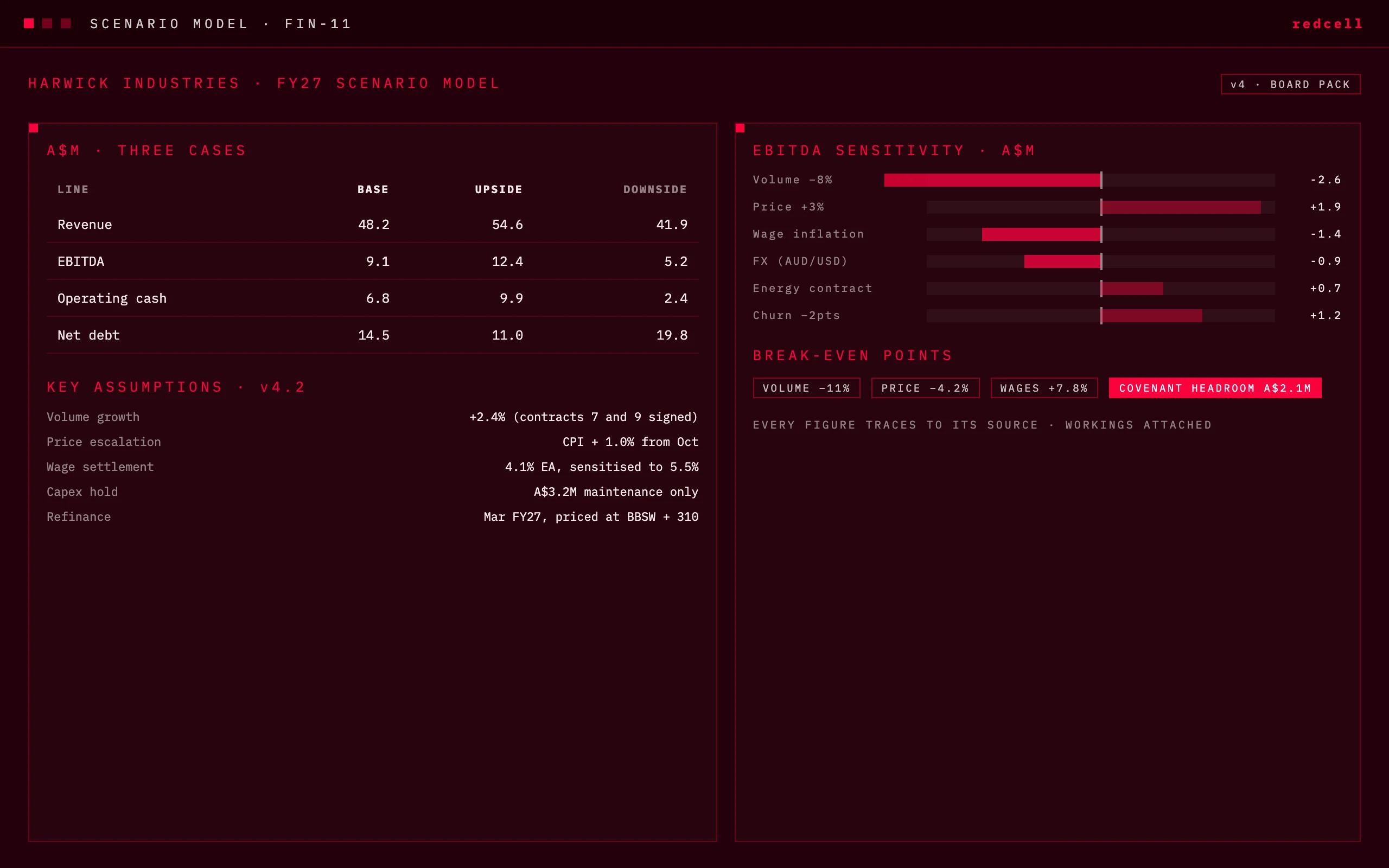Open the v4 · BOARD PACK badge
The height and width of the screenshot is (868, 1389).
[1290, 85]
